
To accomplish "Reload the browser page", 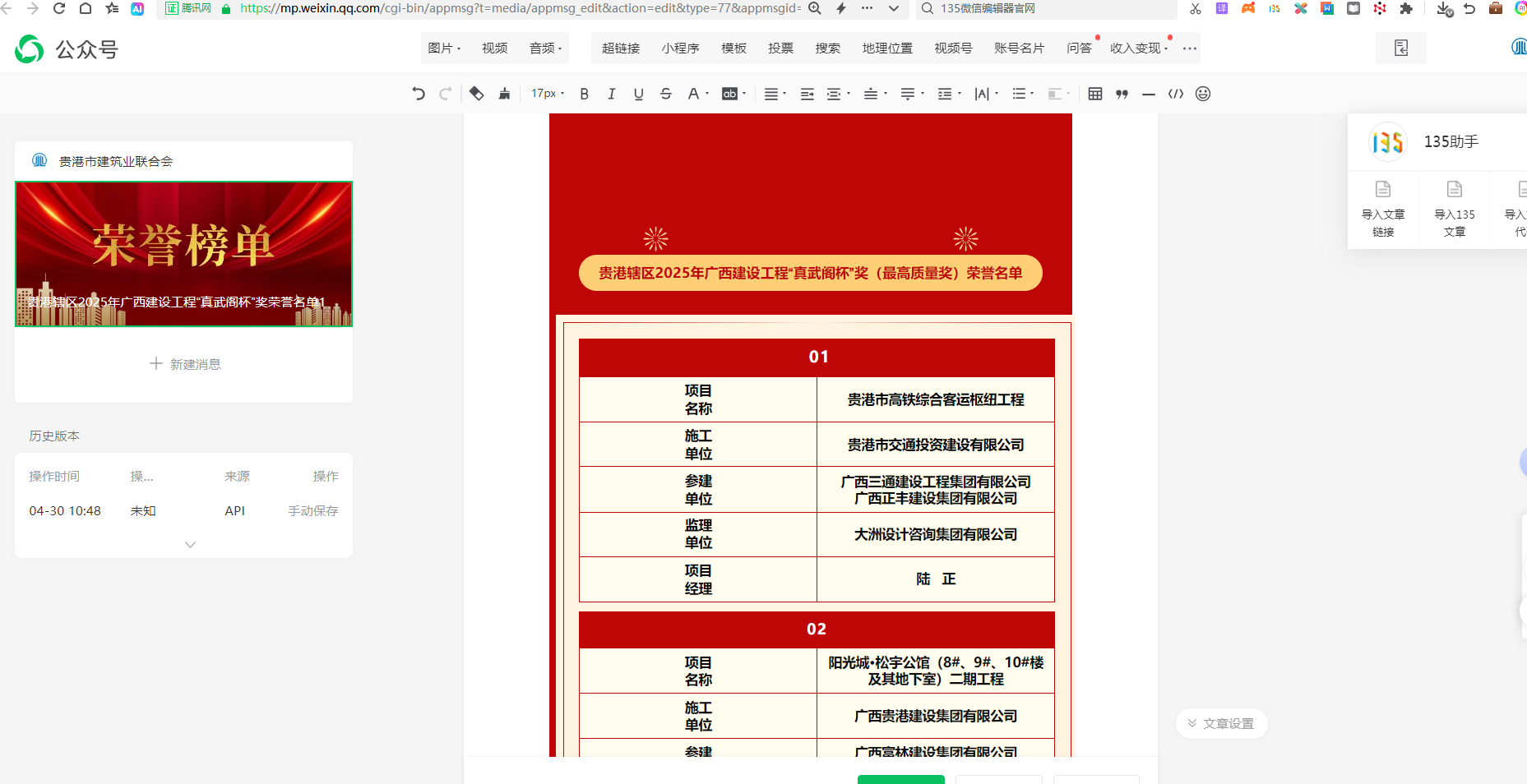I will tap(58, 8).
